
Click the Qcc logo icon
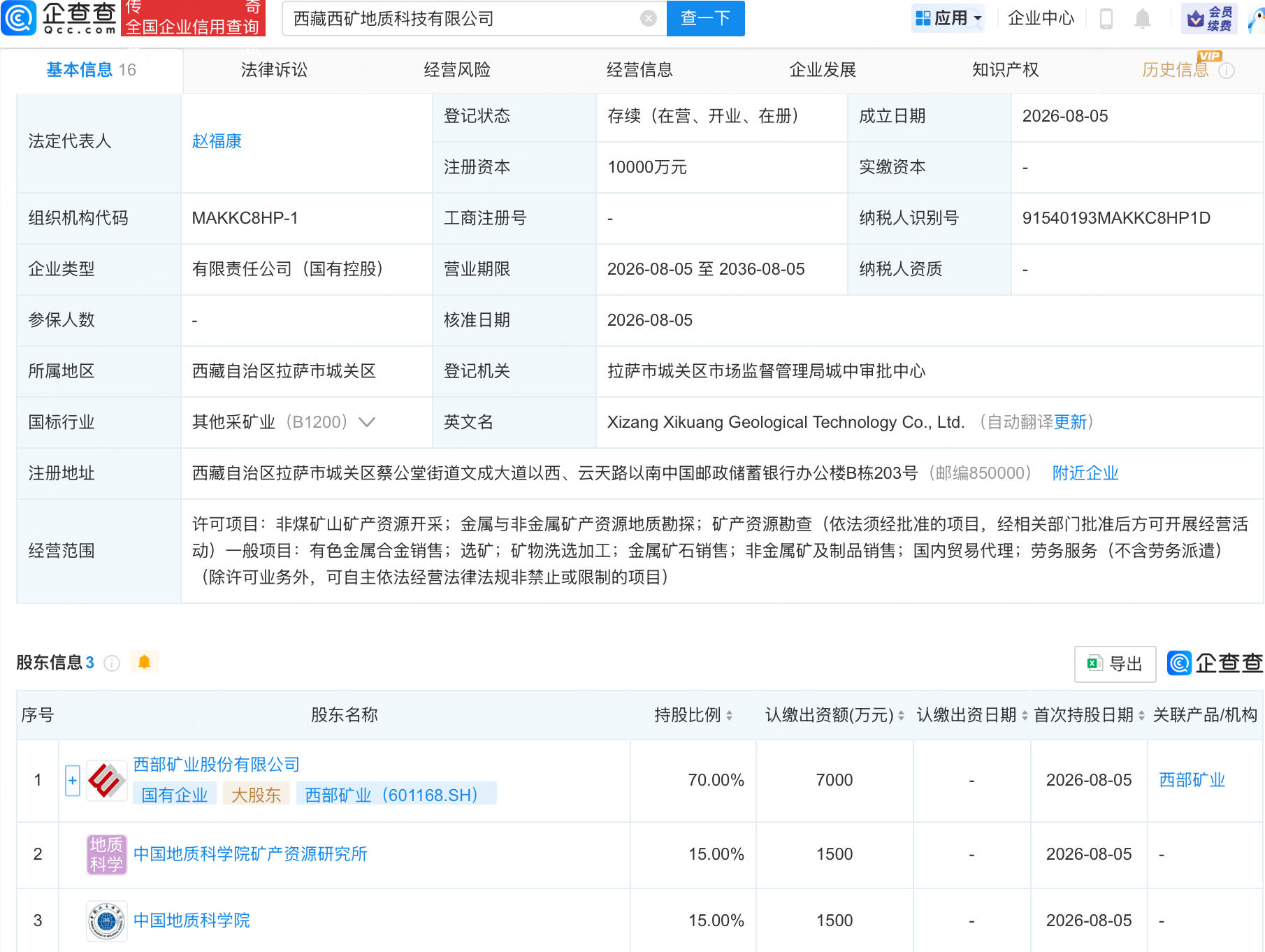click(18, 17)
